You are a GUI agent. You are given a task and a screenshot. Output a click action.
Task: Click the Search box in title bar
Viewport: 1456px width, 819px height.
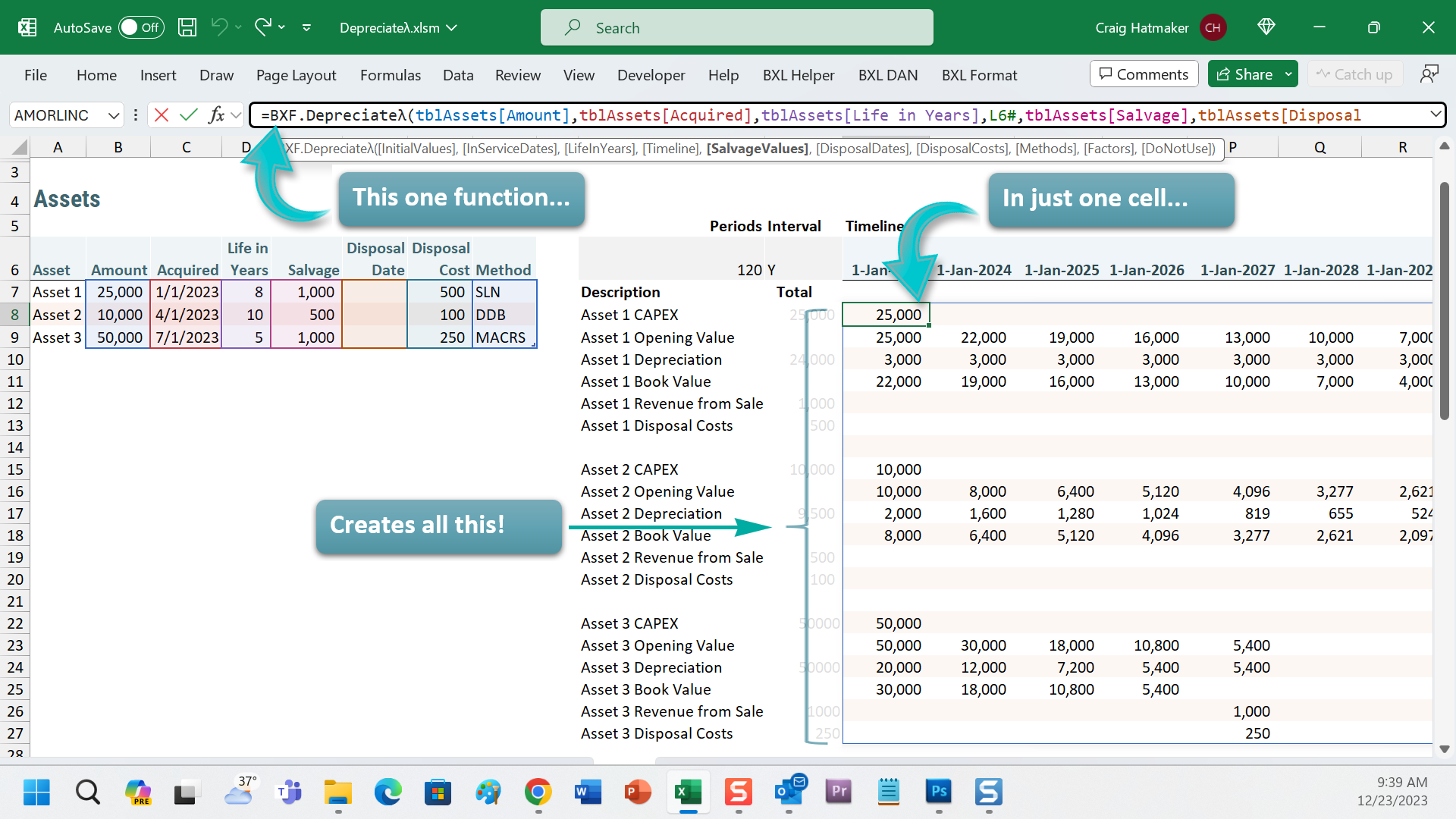click(x=736, y=28)
